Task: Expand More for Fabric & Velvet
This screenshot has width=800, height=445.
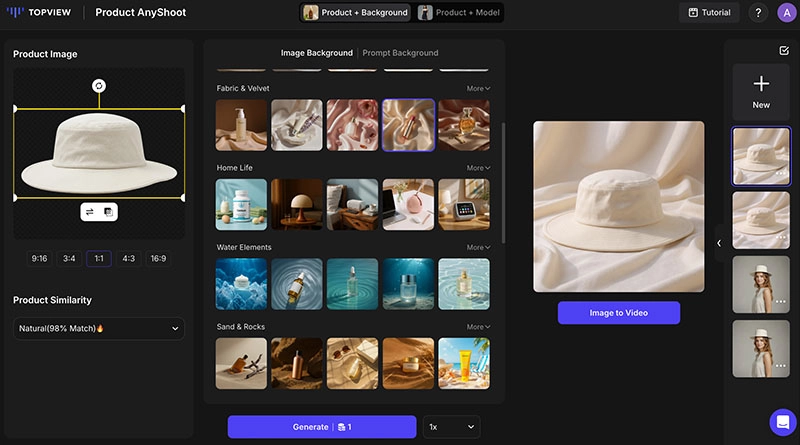Action: [x=478, y=88]
